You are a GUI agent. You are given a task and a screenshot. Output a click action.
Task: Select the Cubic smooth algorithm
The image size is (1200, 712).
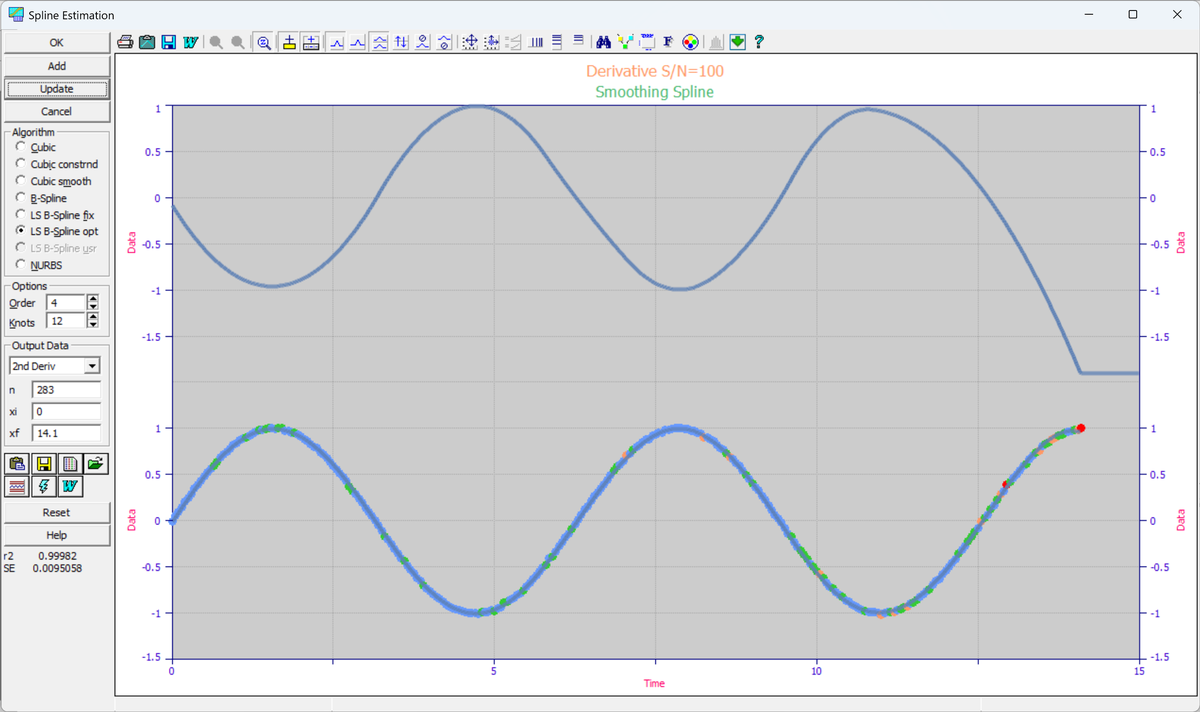pyautogui.click(x=54, y=181)
